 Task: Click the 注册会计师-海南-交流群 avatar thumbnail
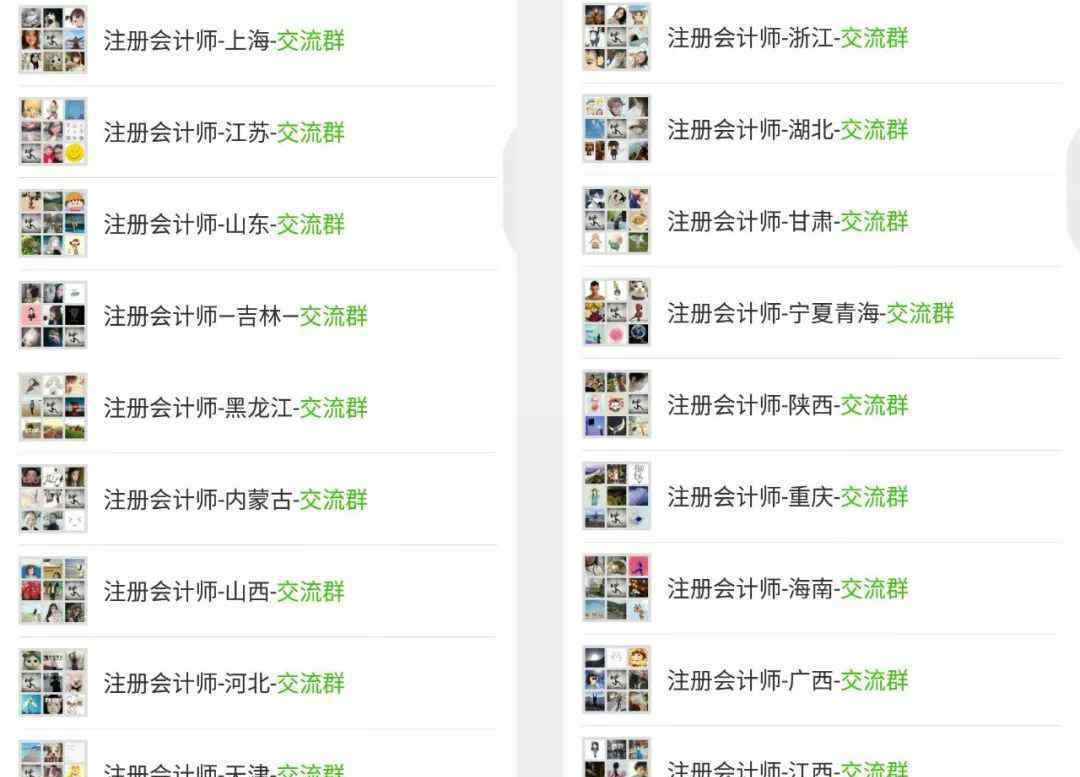point(616,588)
